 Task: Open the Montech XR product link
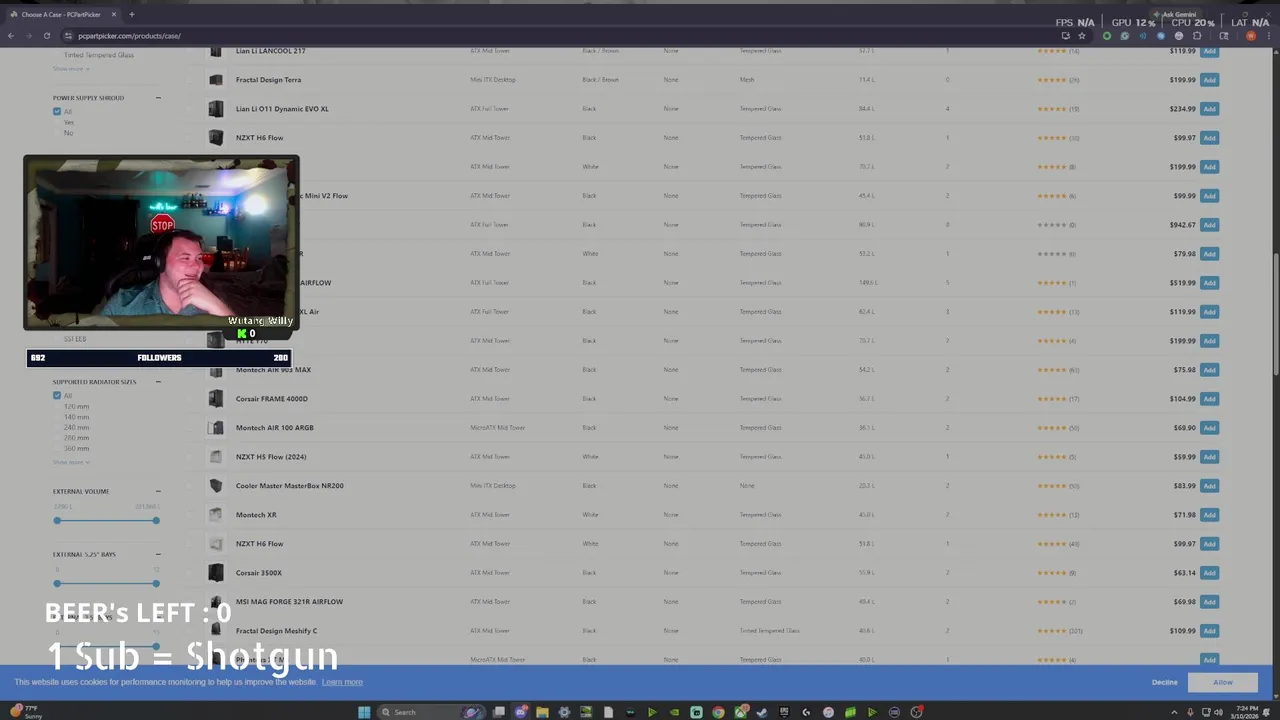click(x=256, y=515)
